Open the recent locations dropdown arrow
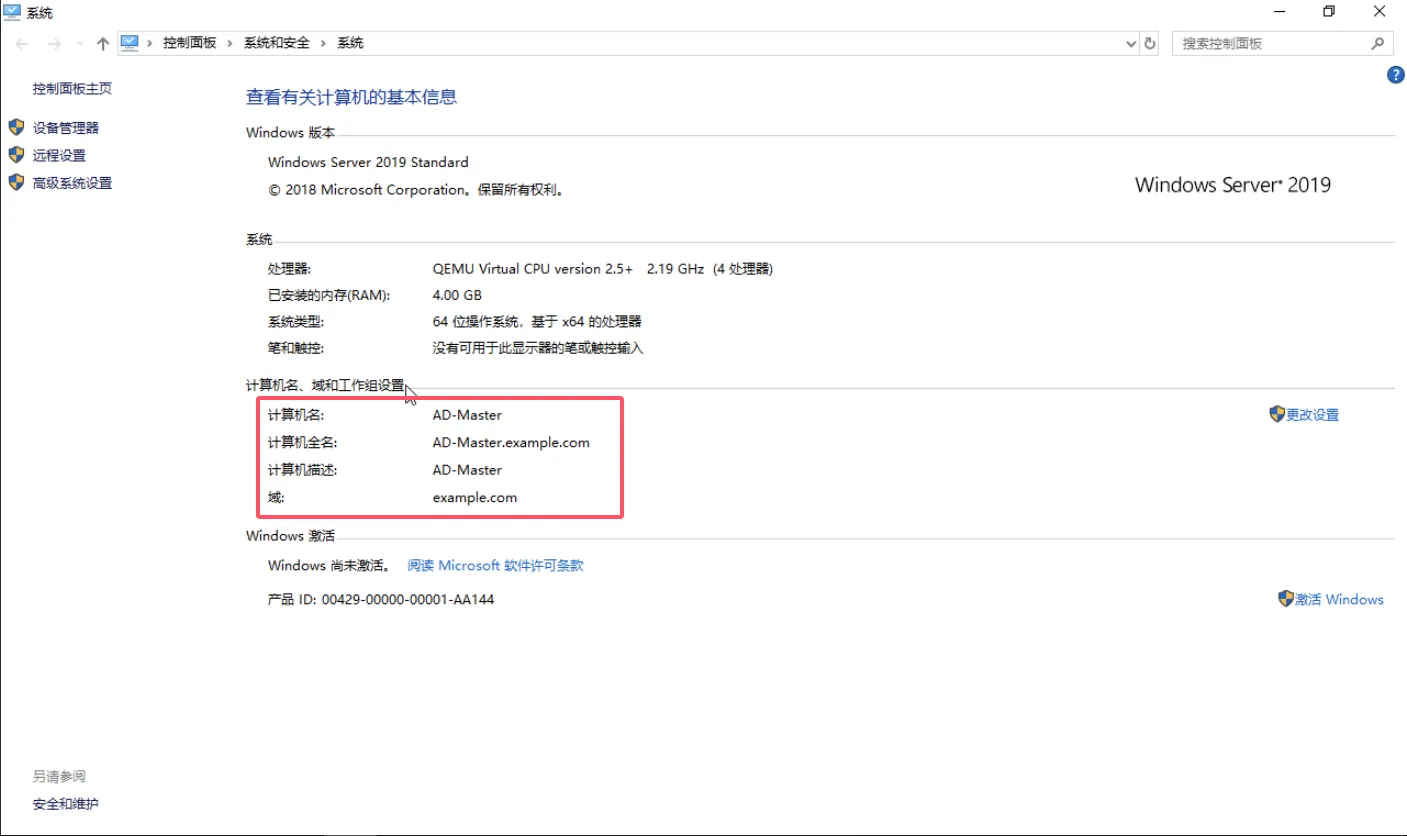1407x836 pixels. tap(80, 44)
